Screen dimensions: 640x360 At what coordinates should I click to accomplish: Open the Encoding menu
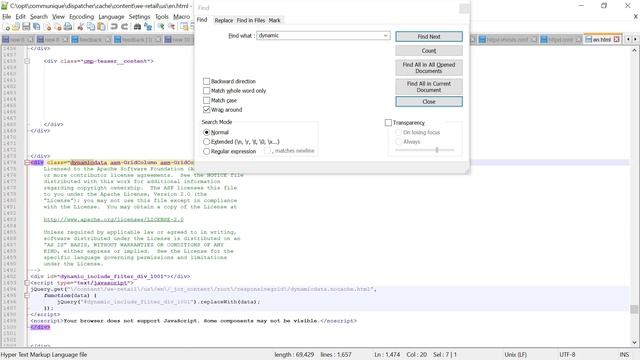(82, 17)
